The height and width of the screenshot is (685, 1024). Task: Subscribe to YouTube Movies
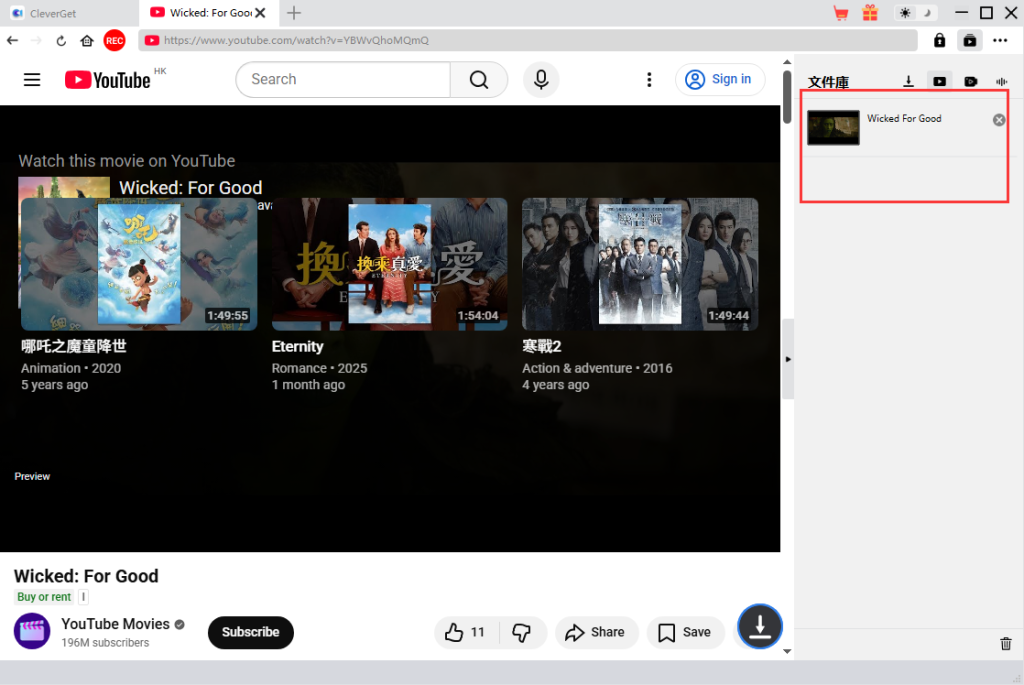tap(251, 632)
